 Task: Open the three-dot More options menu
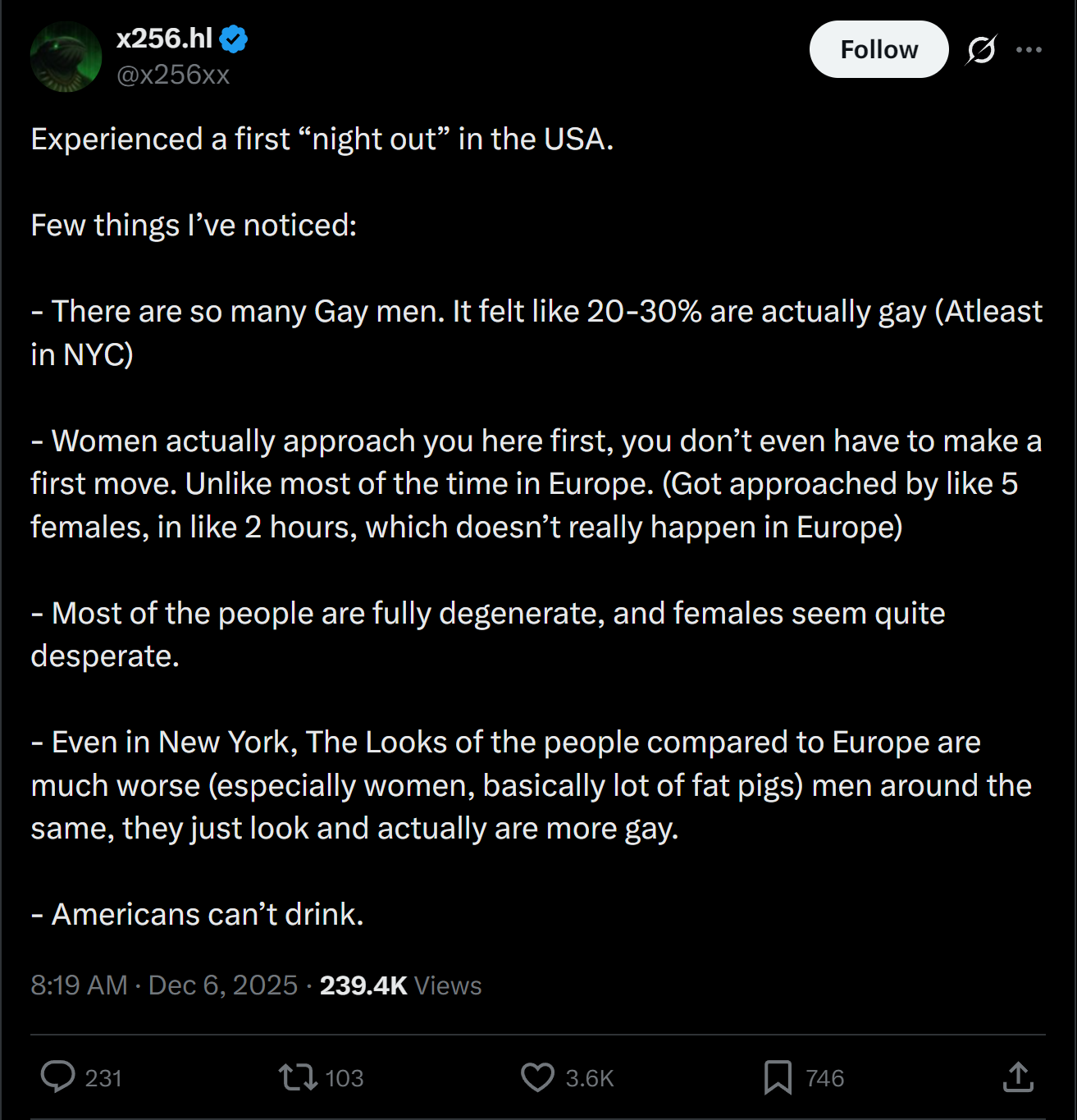1029,50
